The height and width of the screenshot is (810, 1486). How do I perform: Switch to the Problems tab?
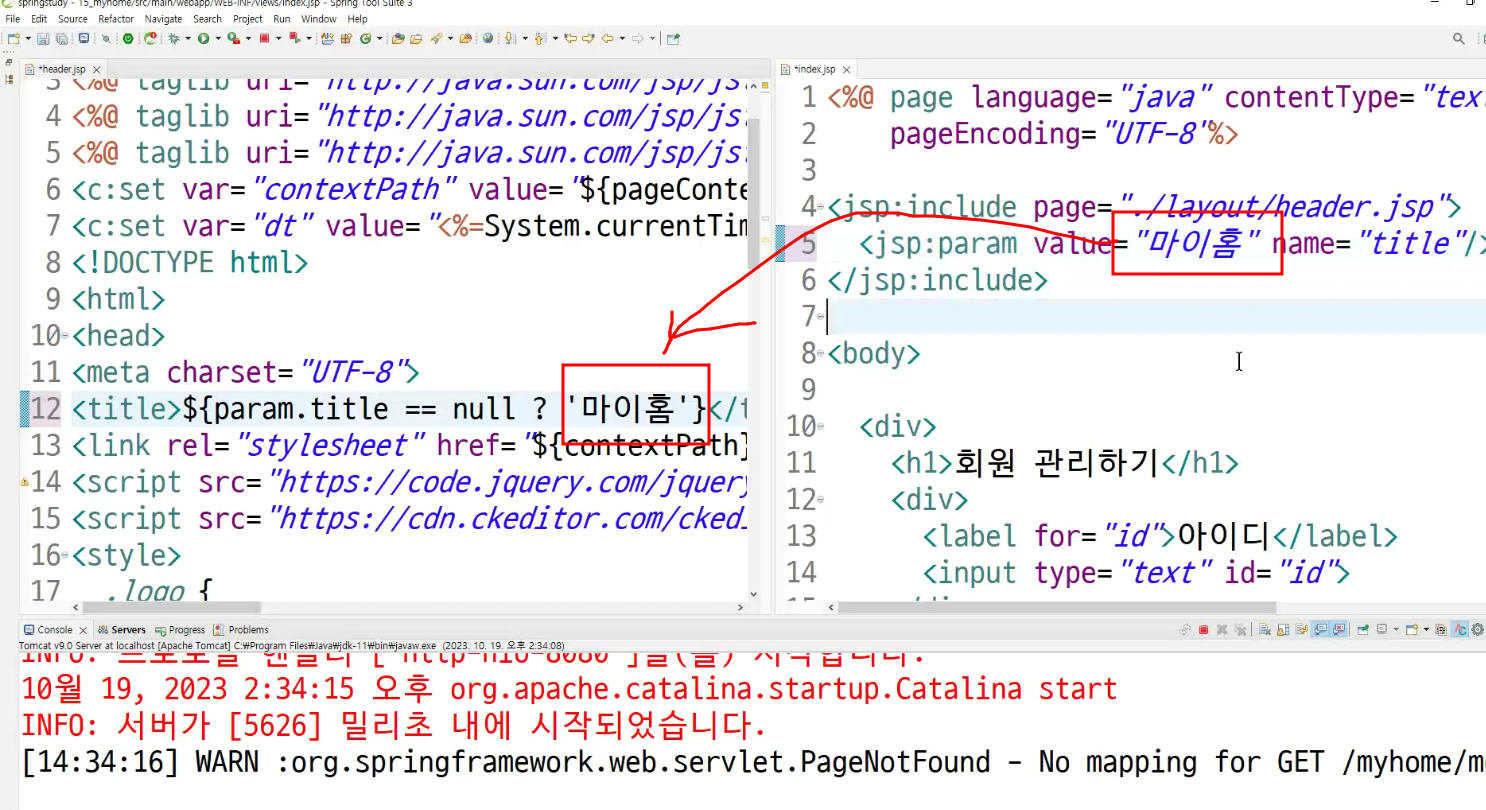pos(242,630)
